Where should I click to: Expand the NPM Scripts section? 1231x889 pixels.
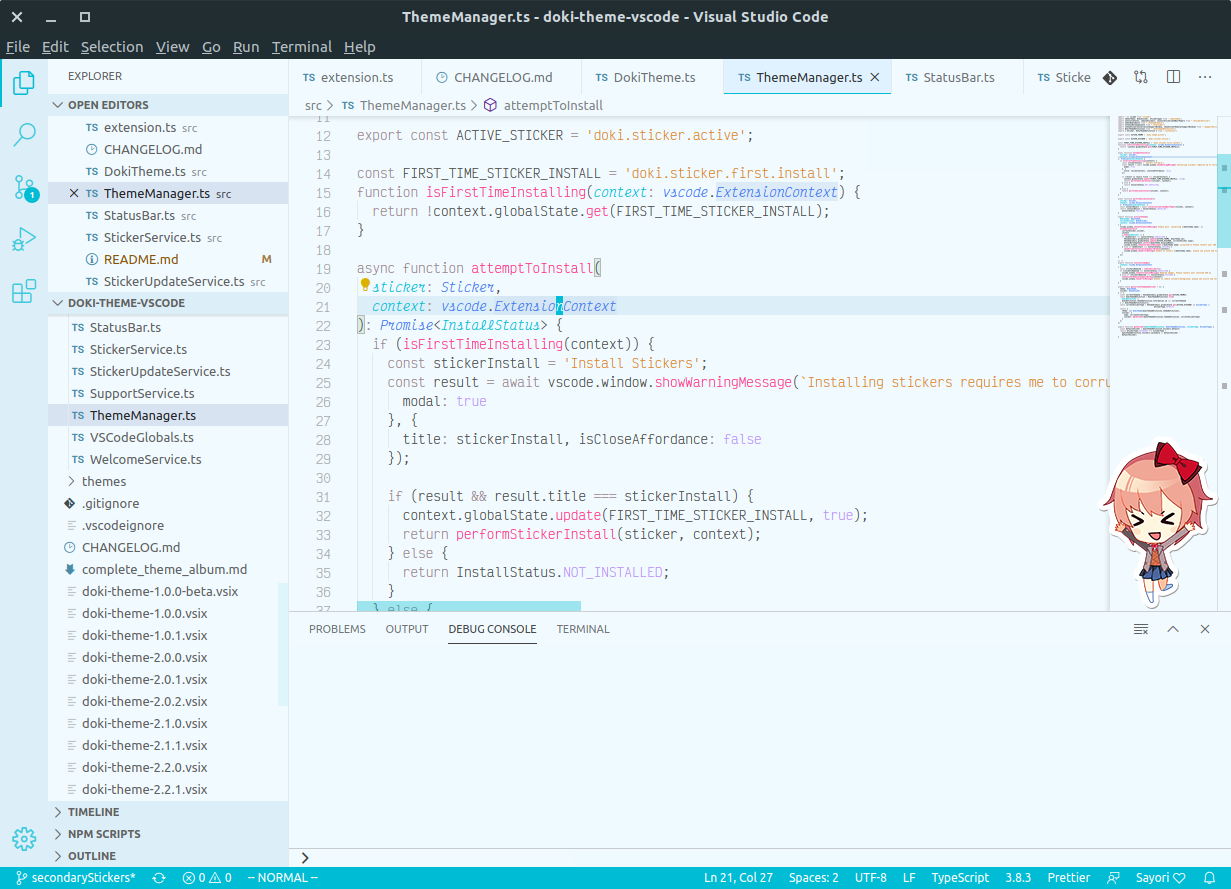point(168,834)
